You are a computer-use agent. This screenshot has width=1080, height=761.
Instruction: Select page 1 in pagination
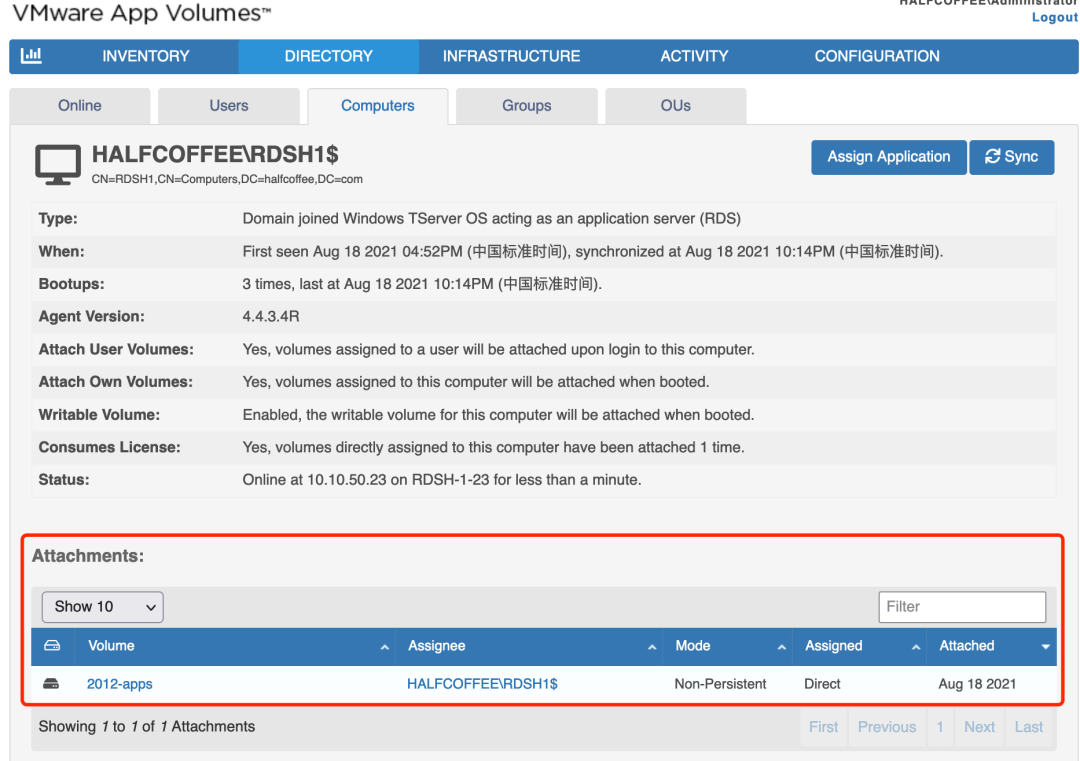[x=939, y=727]
